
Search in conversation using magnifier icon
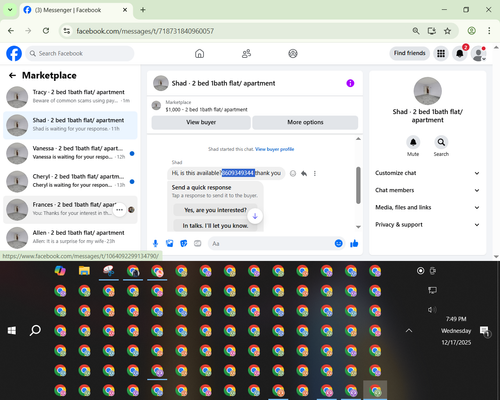point(441,142)
